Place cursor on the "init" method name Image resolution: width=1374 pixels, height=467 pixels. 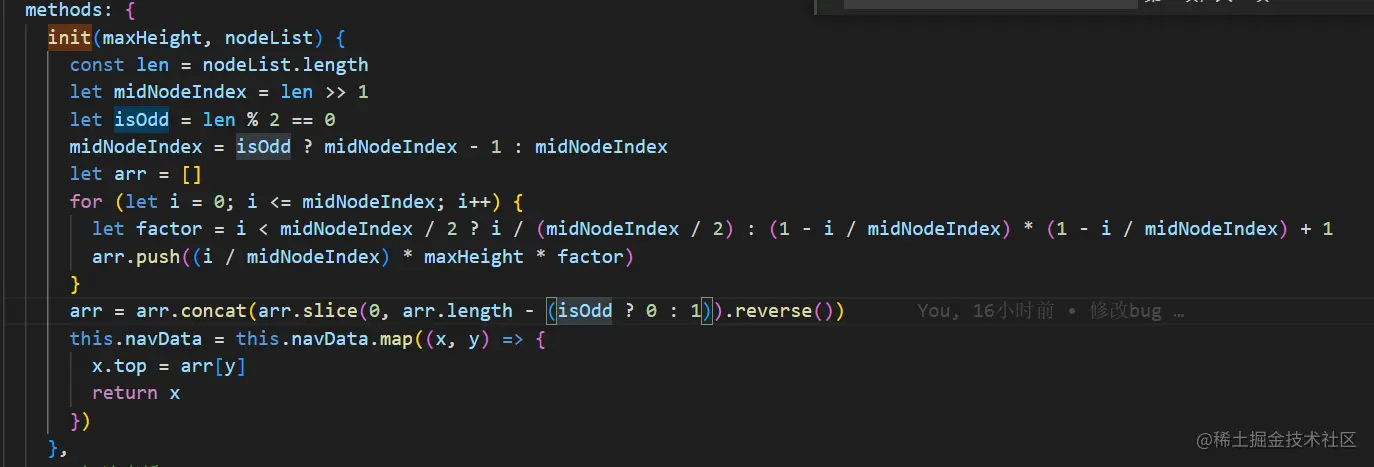(x=70, y=38)
